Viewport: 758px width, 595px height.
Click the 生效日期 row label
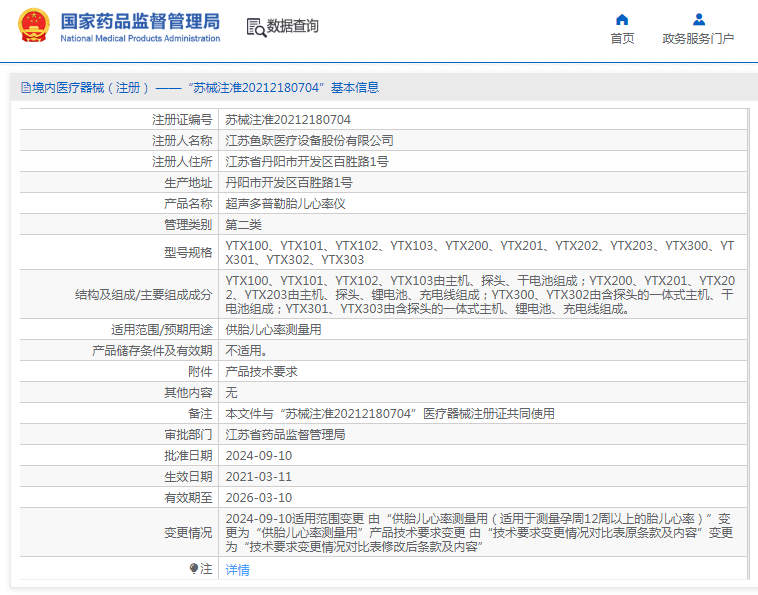[x=188, y=477]
